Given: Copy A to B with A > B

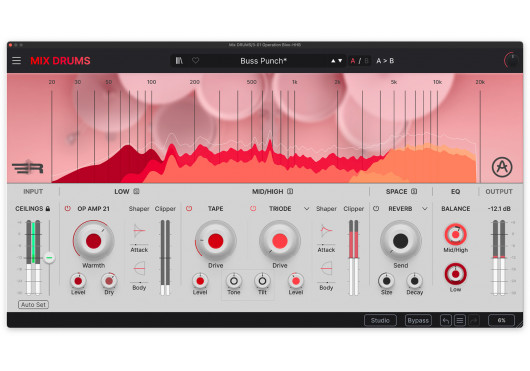Looking at the screenshot, I should click(385, 61).
